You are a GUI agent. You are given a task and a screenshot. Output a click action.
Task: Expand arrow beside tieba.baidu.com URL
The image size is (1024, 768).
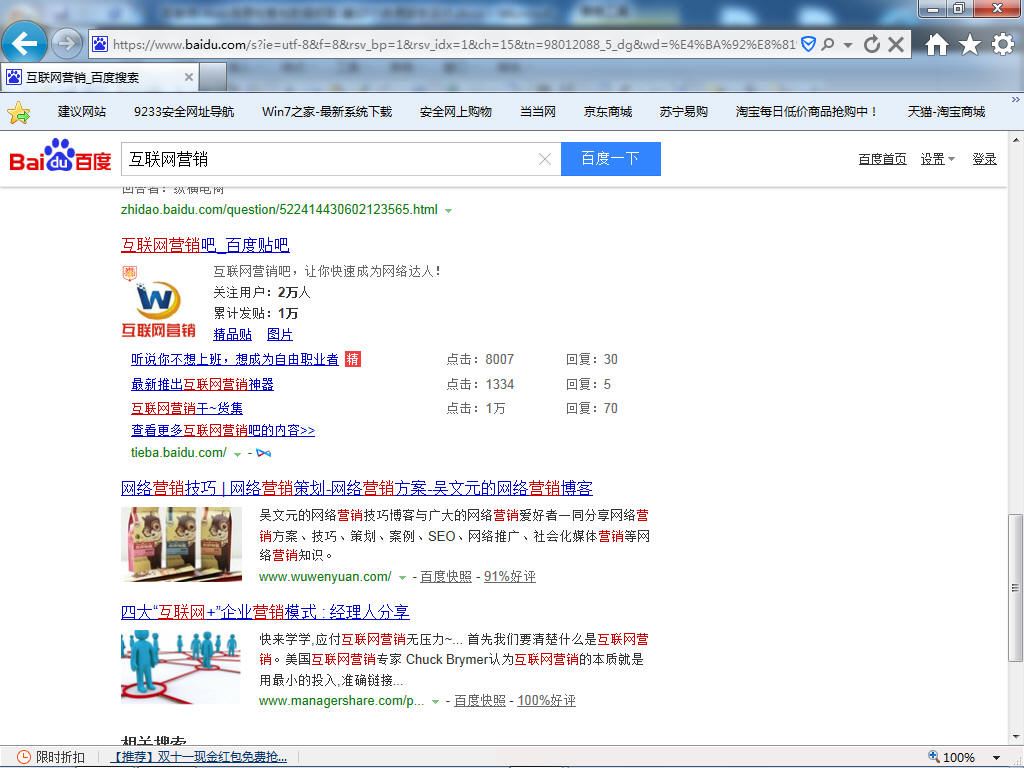click(x=238, y=454)
